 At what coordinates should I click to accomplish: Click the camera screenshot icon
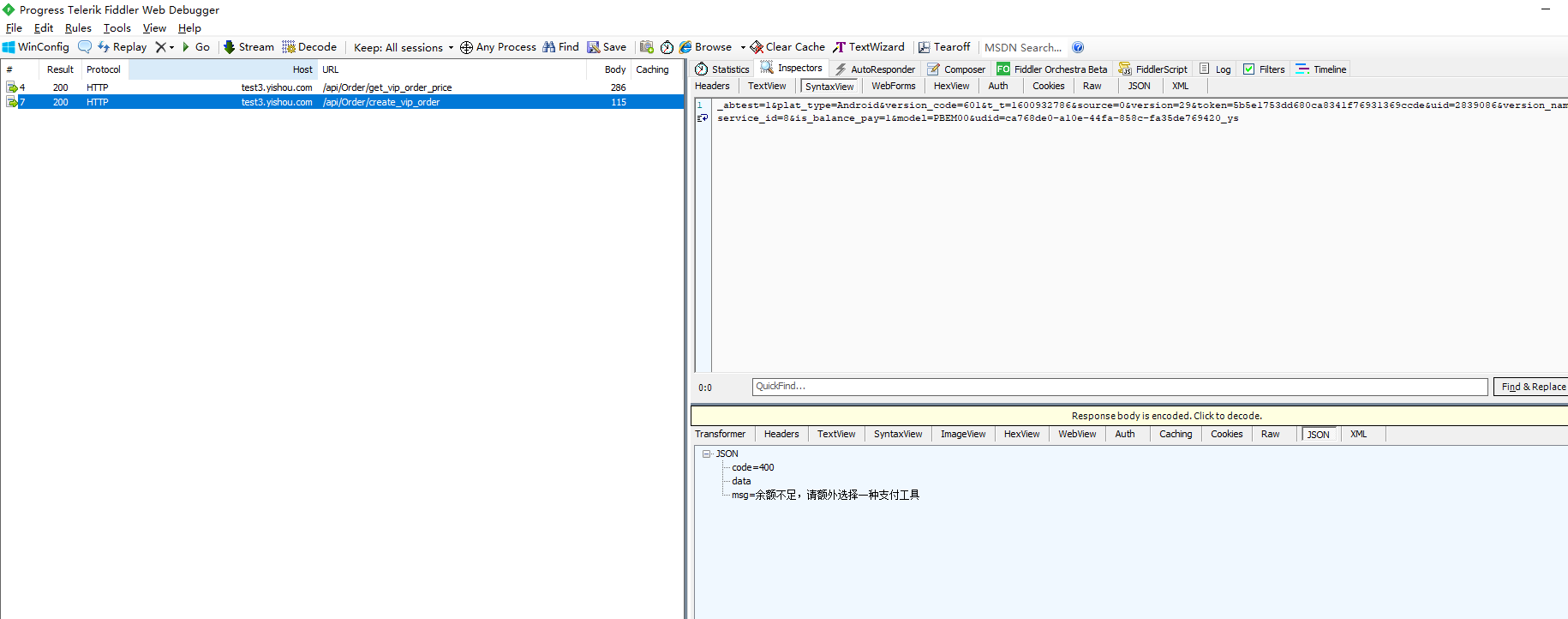[x=647, y=47]
